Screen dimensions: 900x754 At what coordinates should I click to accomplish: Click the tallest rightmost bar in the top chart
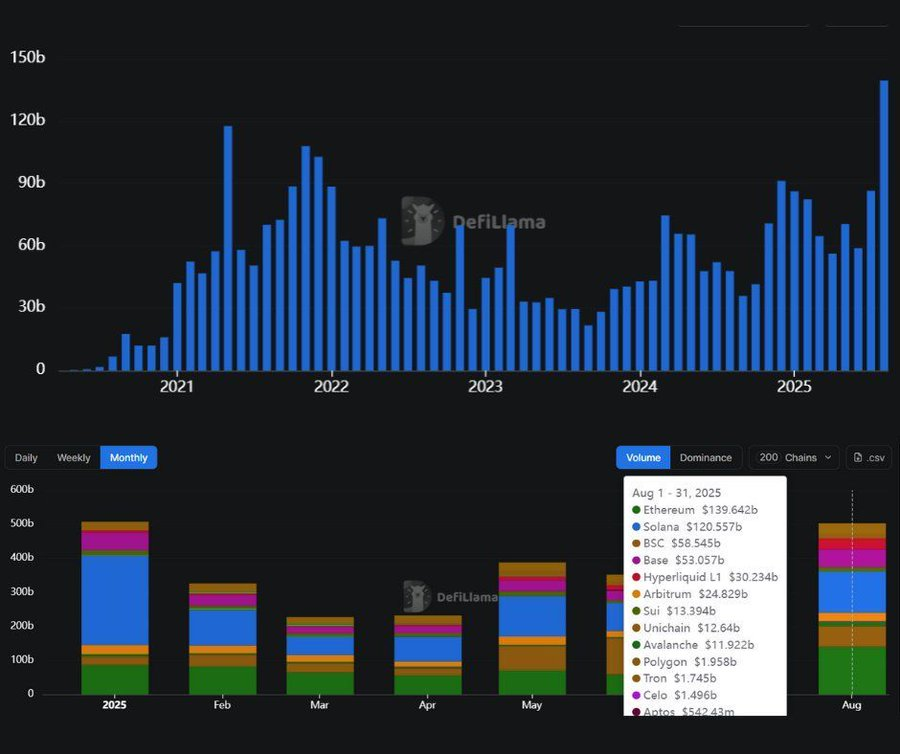[884, 225]
